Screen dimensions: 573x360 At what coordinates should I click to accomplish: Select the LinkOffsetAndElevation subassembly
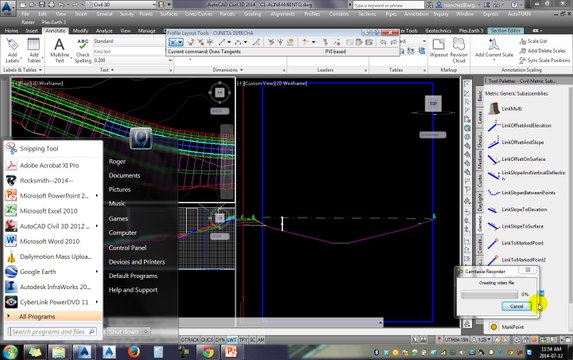(x=519, y=126)
